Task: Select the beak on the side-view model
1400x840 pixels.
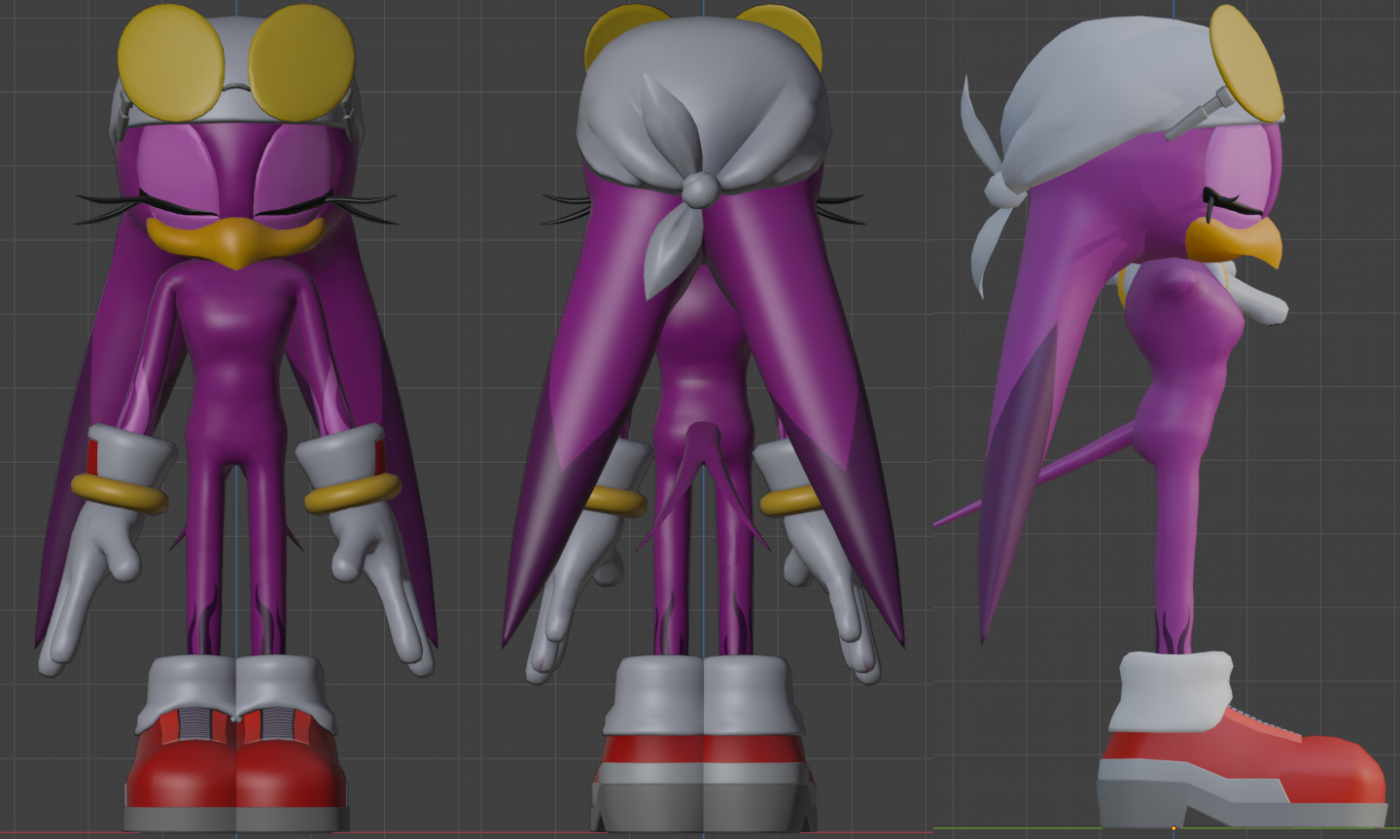Action: coord(1235,240)
